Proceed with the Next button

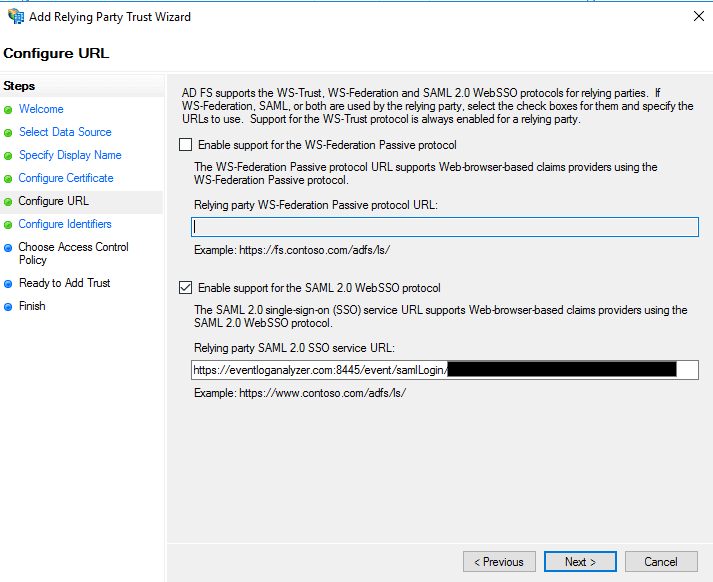point(580,562)
